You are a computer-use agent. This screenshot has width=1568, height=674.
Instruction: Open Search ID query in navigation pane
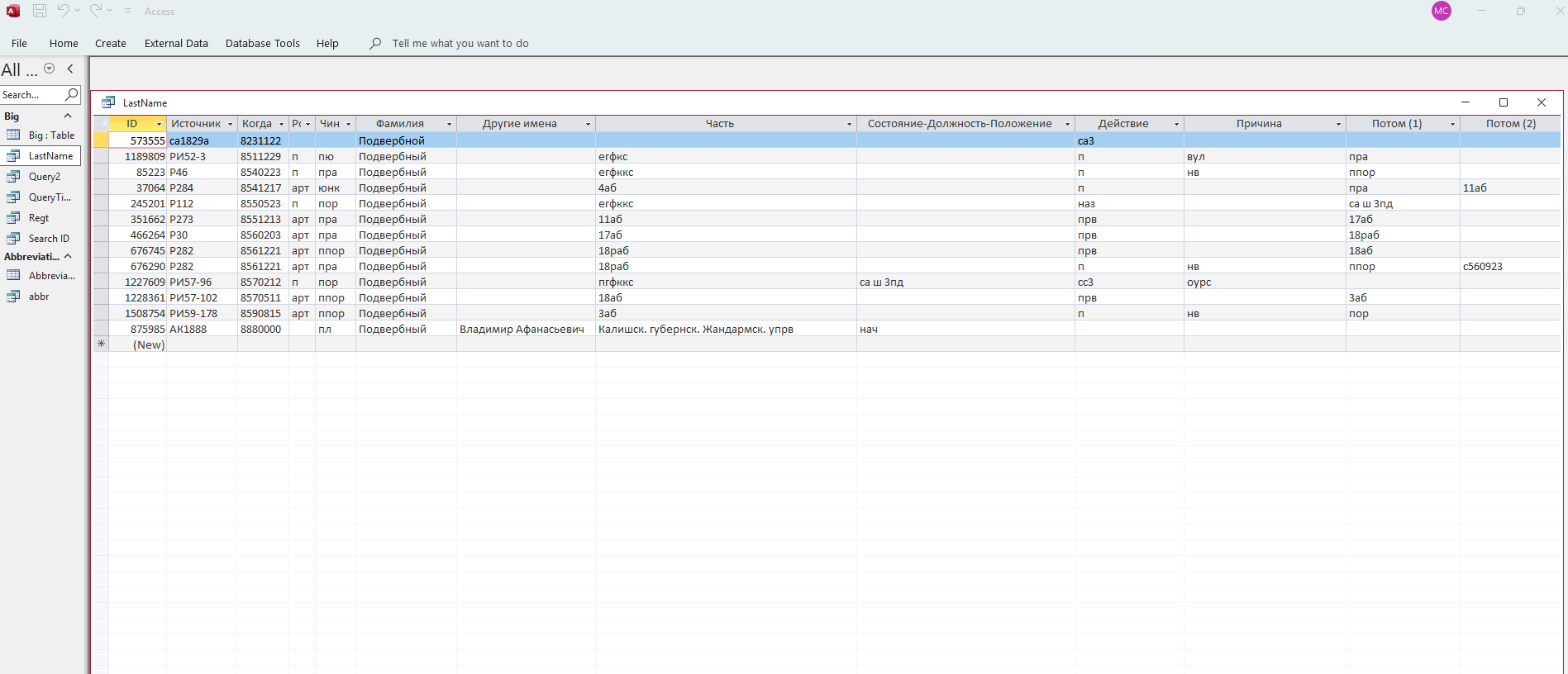tap(41, 238)
